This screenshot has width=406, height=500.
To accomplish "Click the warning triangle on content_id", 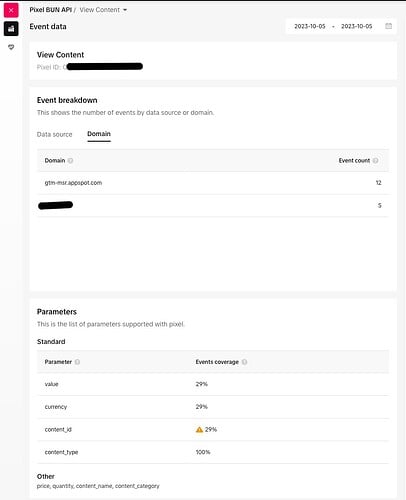I will [199, 429].
